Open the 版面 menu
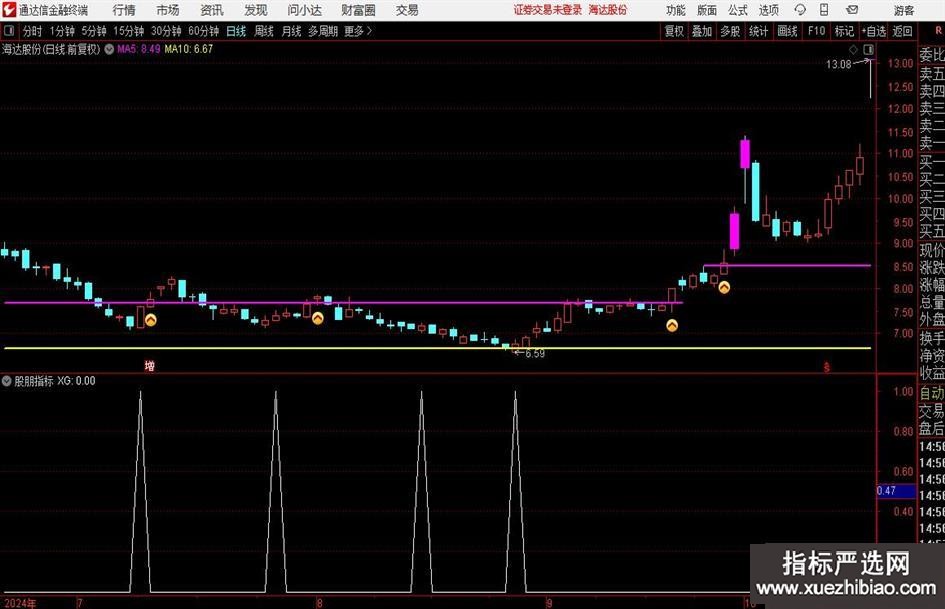 click(x=706, y=10)
